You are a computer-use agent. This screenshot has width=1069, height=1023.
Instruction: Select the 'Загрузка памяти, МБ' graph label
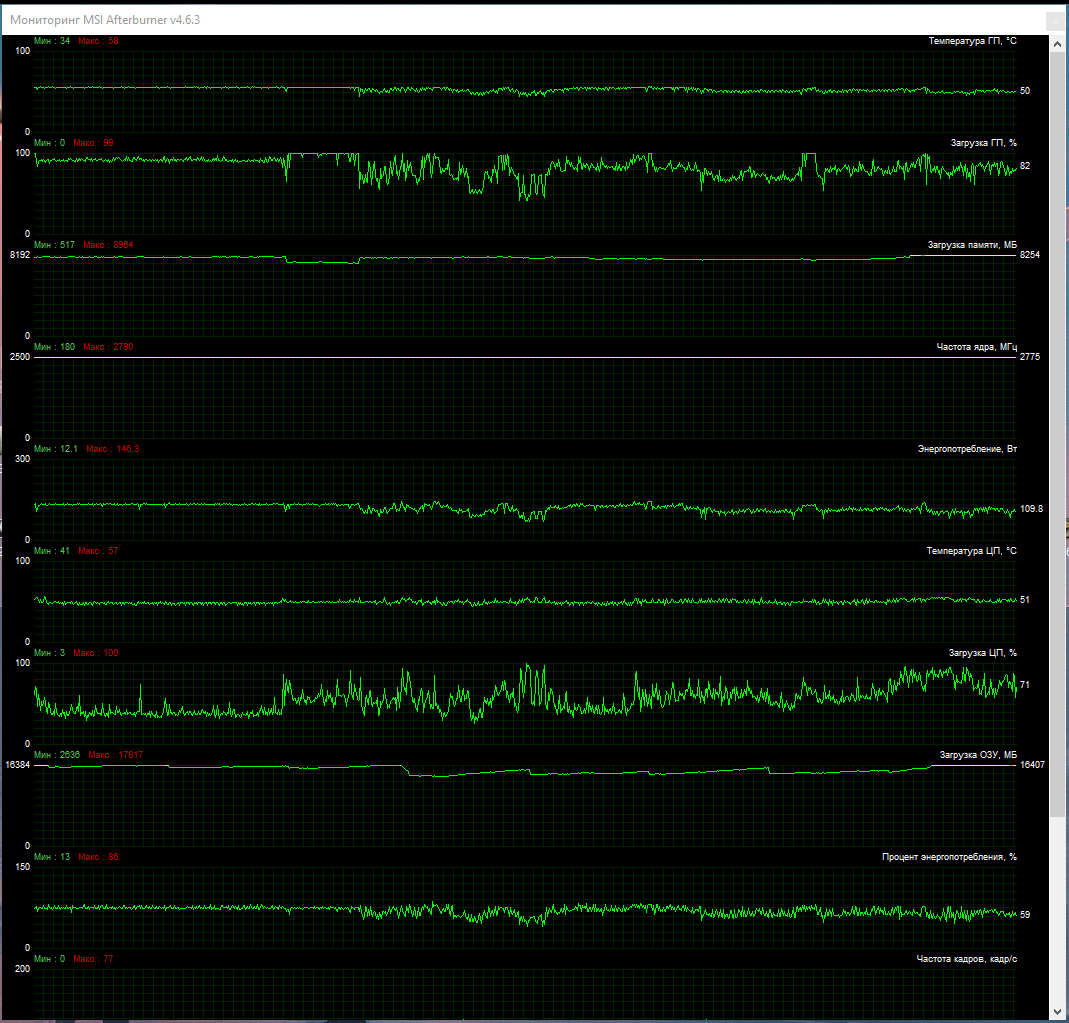(x=972, y=245)
